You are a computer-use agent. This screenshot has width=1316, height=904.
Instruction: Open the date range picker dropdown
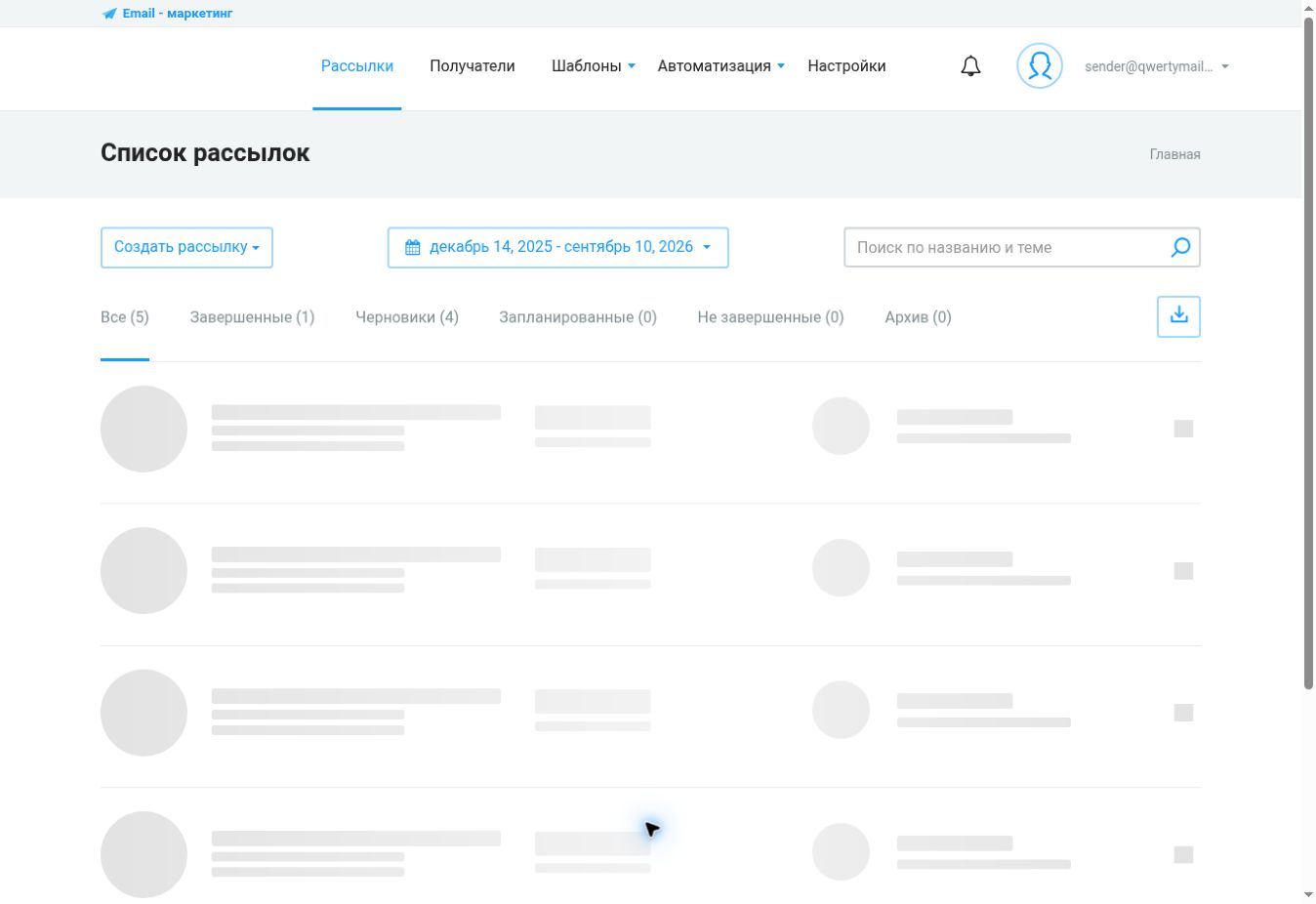[558, 247]
